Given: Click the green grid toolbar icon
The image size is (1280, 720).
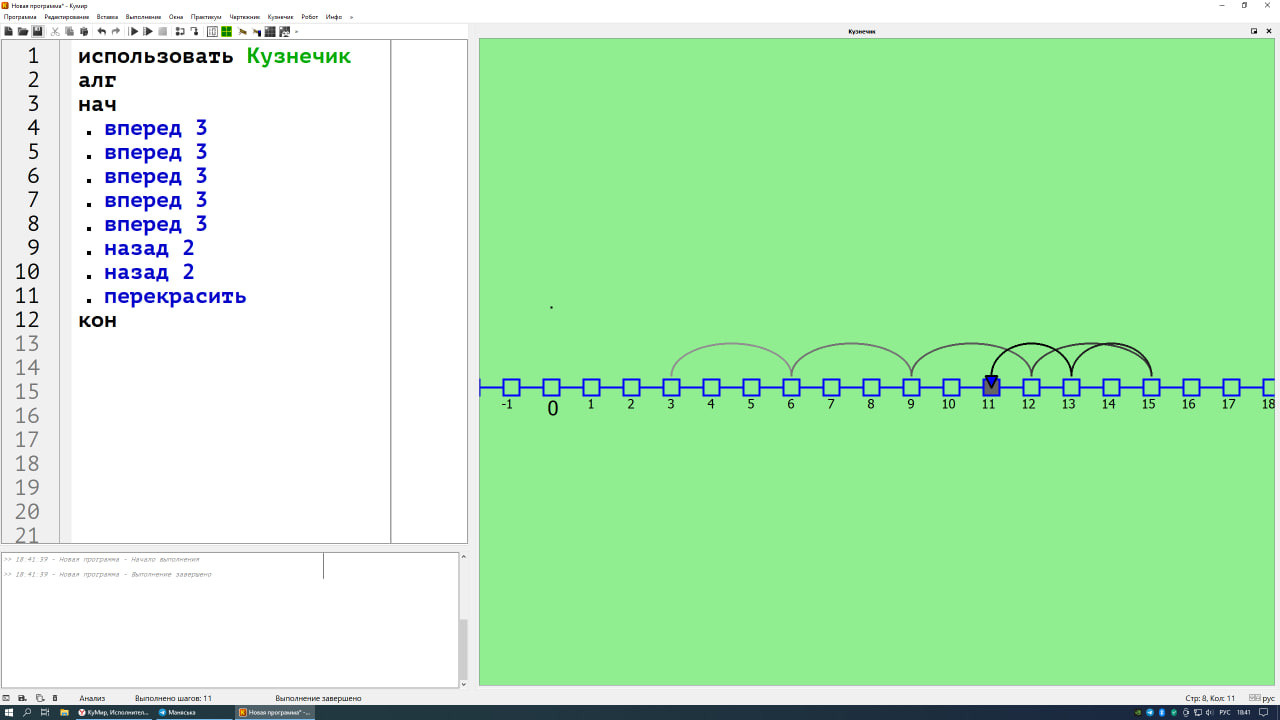Looking at the screenshot, I should 227,31.
